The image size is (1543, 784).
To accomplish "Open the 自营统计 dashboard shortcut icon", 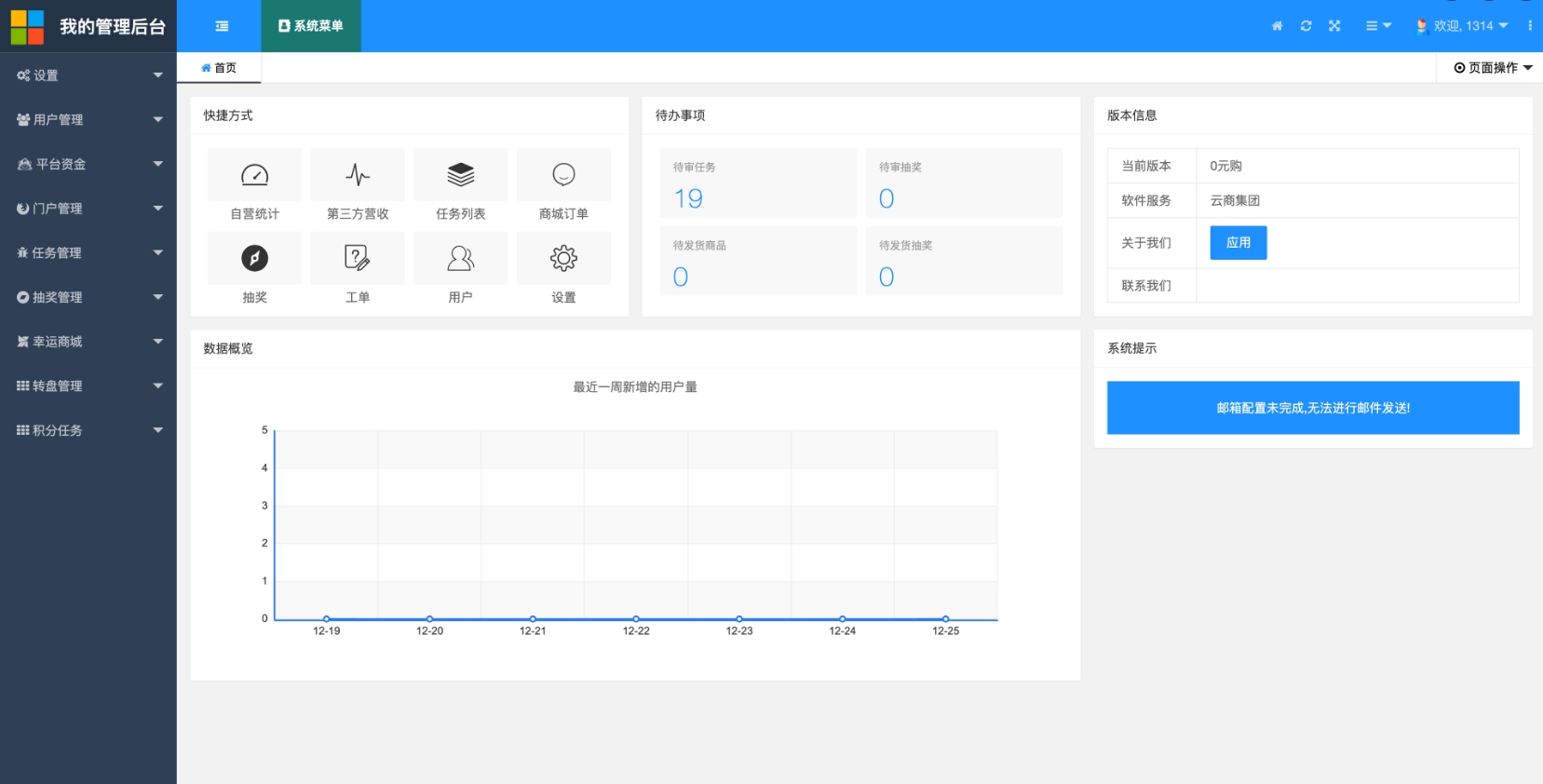I will [x=254, y=175].
